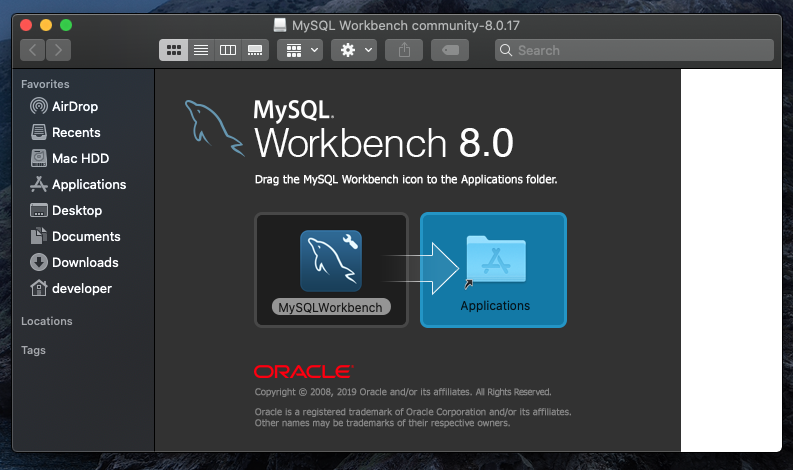Click the Downloads arrow icon in sidebar
Screen dimensions: 793x470
click(x=39, y=262)
